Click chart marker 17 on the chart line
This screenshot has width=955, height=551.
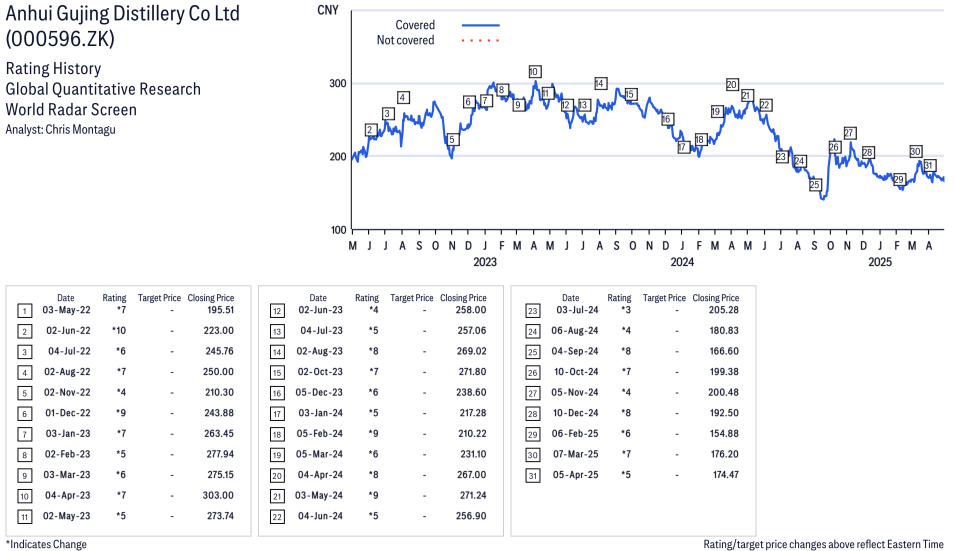682,147
